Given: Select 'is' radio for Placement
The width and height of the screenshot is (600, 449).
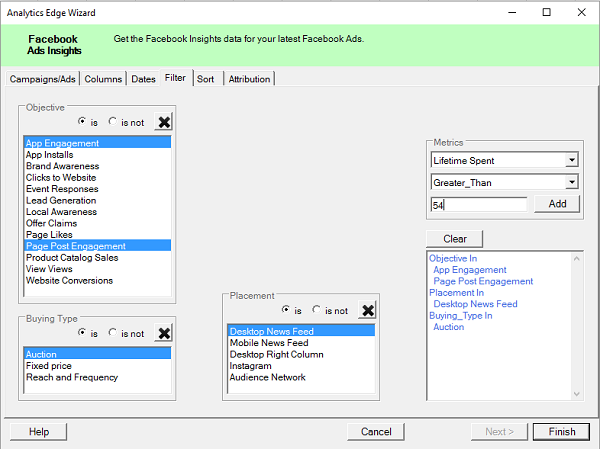Looking at the screenshot, I should (x=285, y=309).
